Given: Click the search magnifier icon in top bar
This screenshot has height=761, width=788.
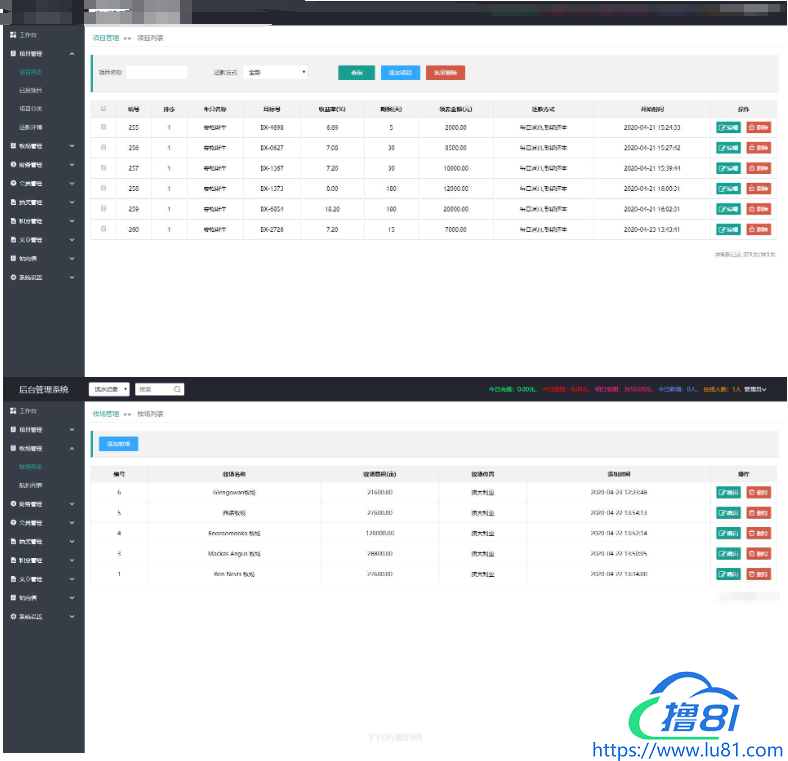Looking at the screenshot, I should coord(177,389).
